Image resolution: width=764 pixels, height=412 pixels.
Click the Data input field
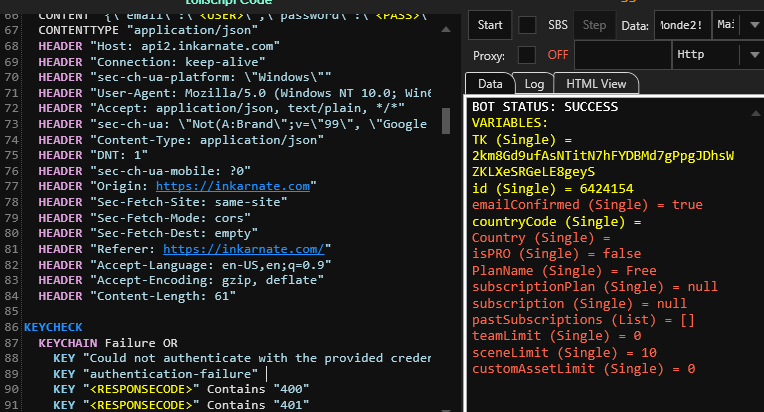[682, 25]
